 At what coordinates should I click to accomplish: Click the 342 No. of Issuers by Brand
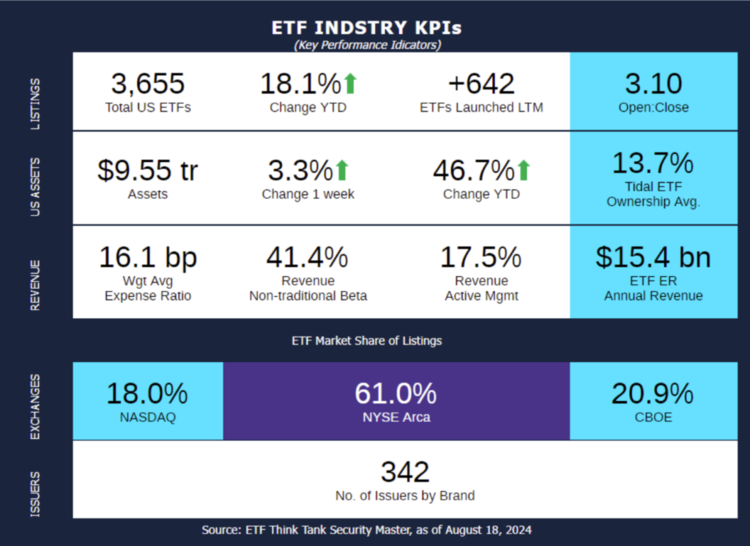[405, 472]
